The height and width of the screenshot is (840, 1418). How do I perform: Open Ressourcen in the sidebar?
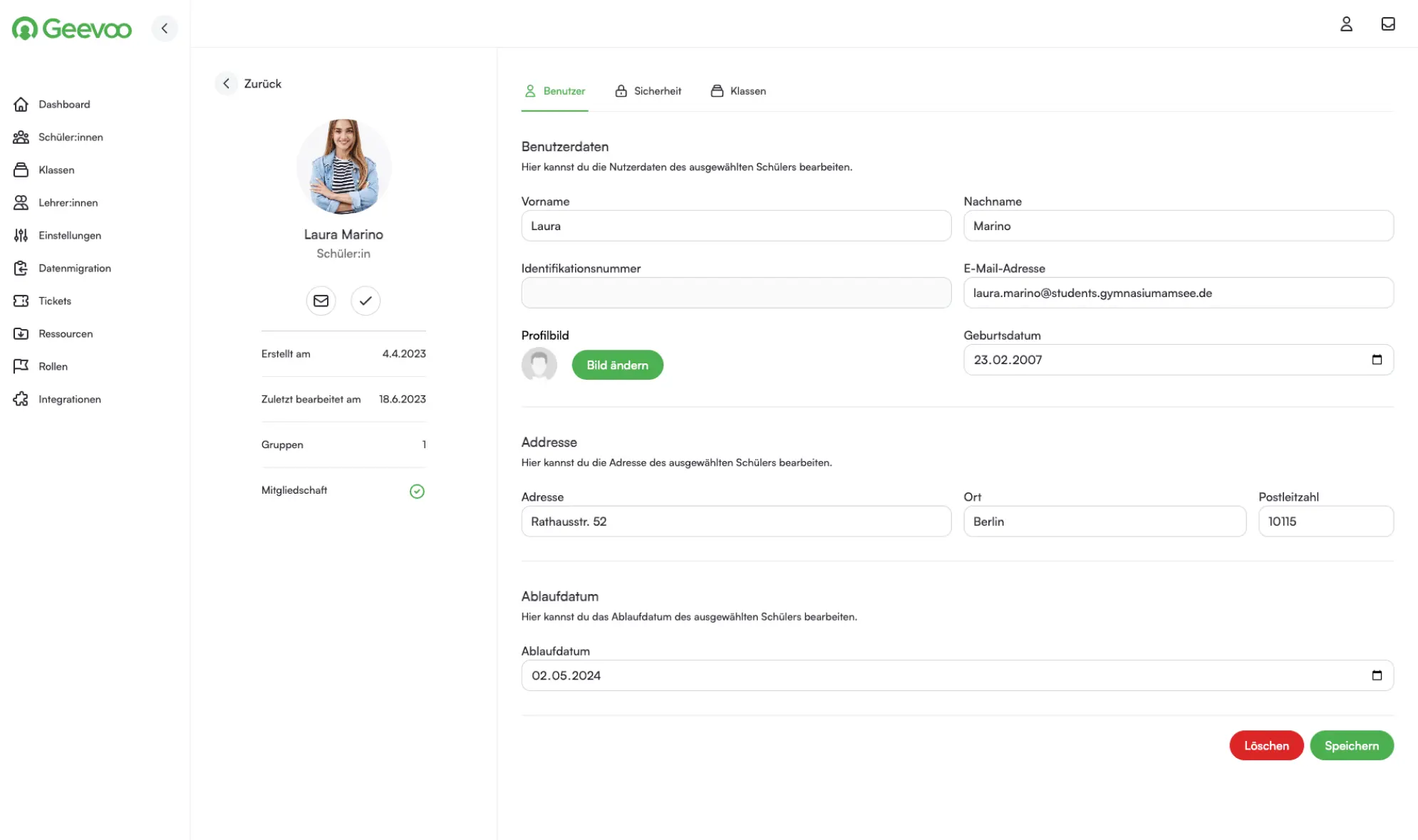(x=66, y=334)
